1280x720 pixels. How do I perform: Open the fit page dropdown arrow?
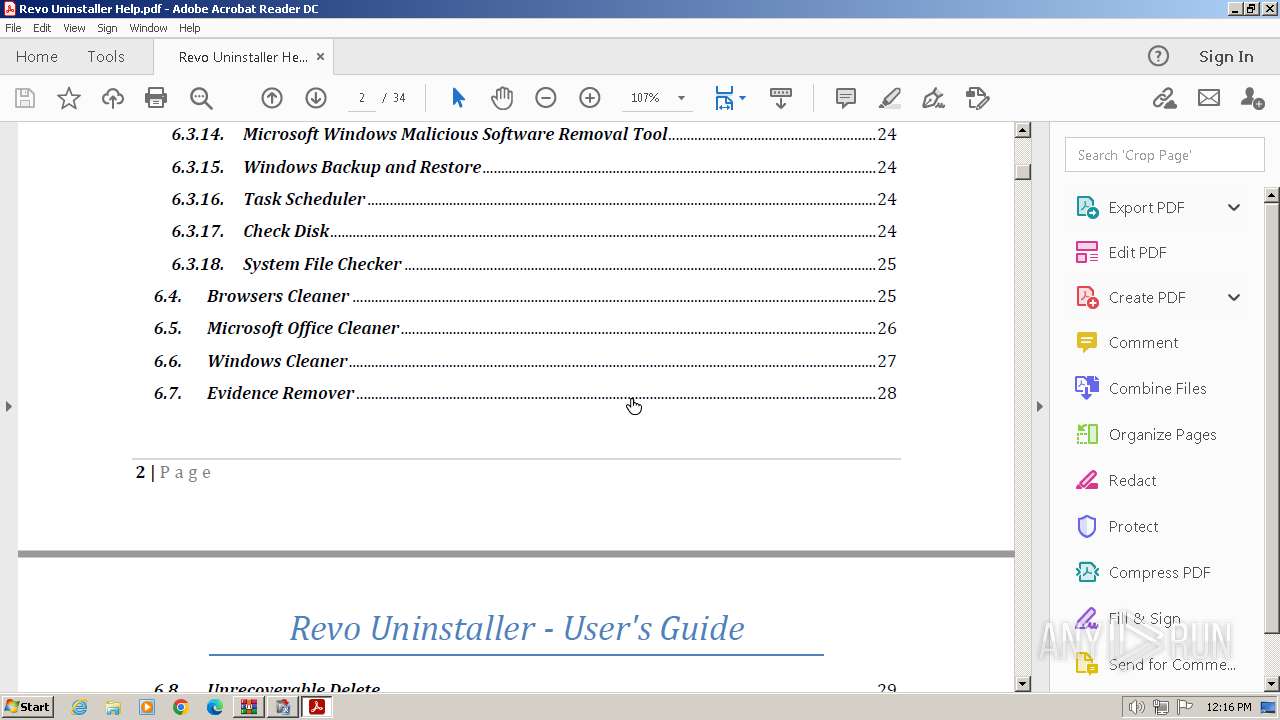(x=742, y=98)
